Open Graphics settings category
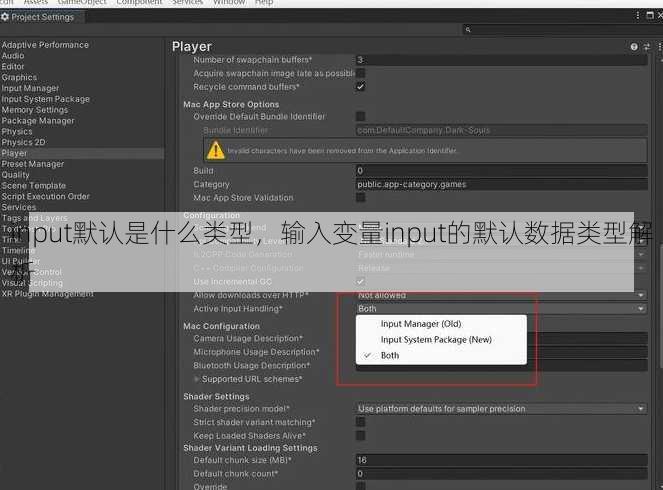 pyautogui.click(x=19, y=77)
